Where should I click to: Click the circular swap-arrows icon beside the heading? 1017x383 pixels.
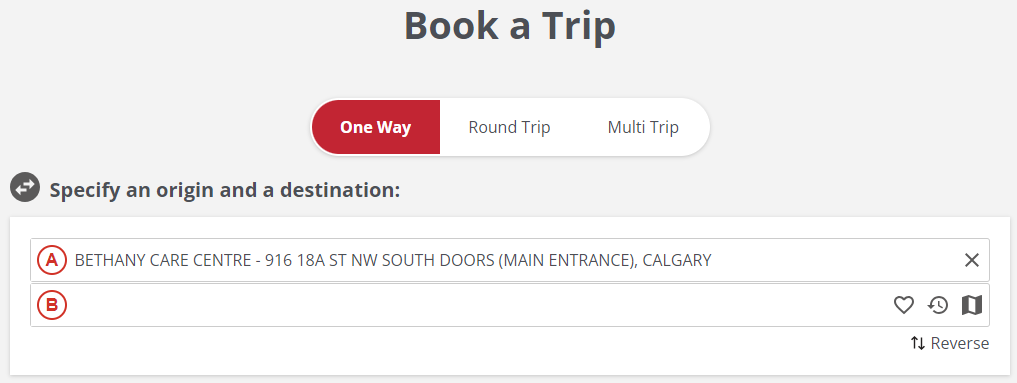pos(25,187)
